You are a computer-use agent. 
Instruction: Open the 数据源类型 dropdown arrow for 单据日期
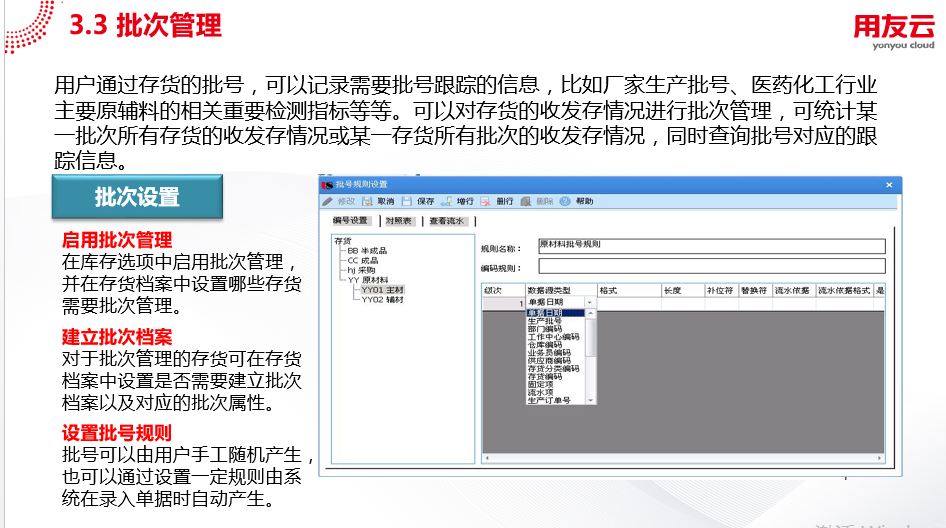point(590,302)
